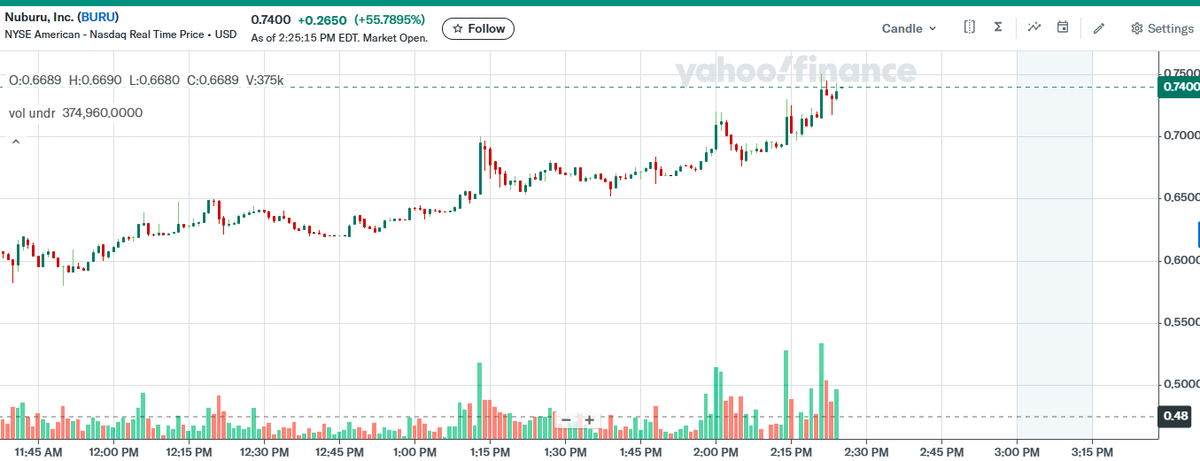This screenshot has width=1200, height=461.
Task: Expand the Candle chart type dropdown
Action: point(909,28)
